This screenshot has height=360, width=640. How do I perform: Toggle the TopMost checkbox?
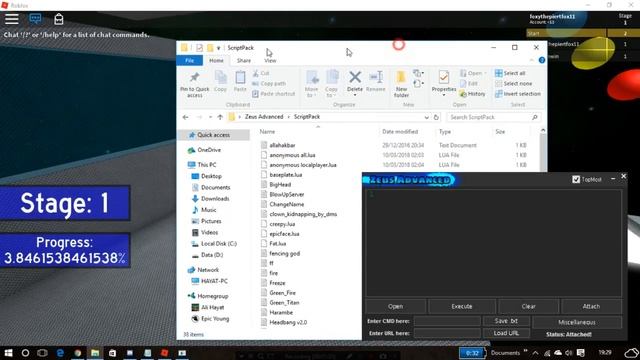click(576, 179)
